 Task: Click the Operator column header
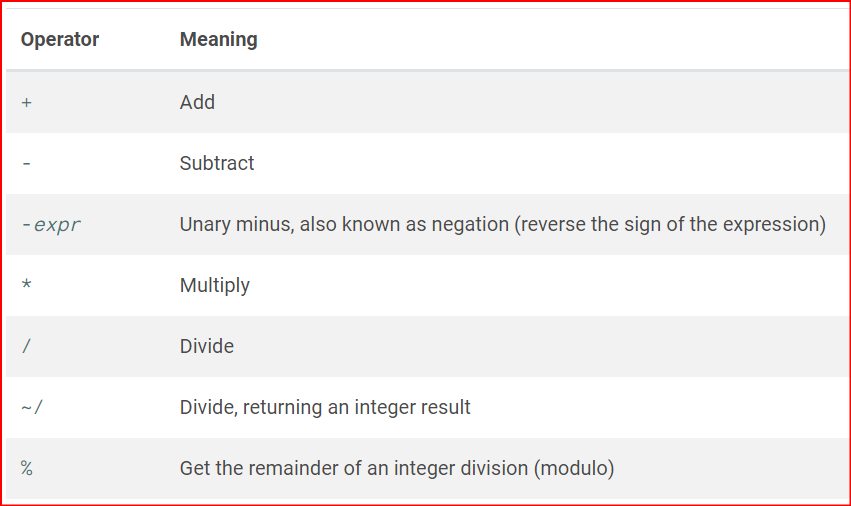tap(60, 40)
